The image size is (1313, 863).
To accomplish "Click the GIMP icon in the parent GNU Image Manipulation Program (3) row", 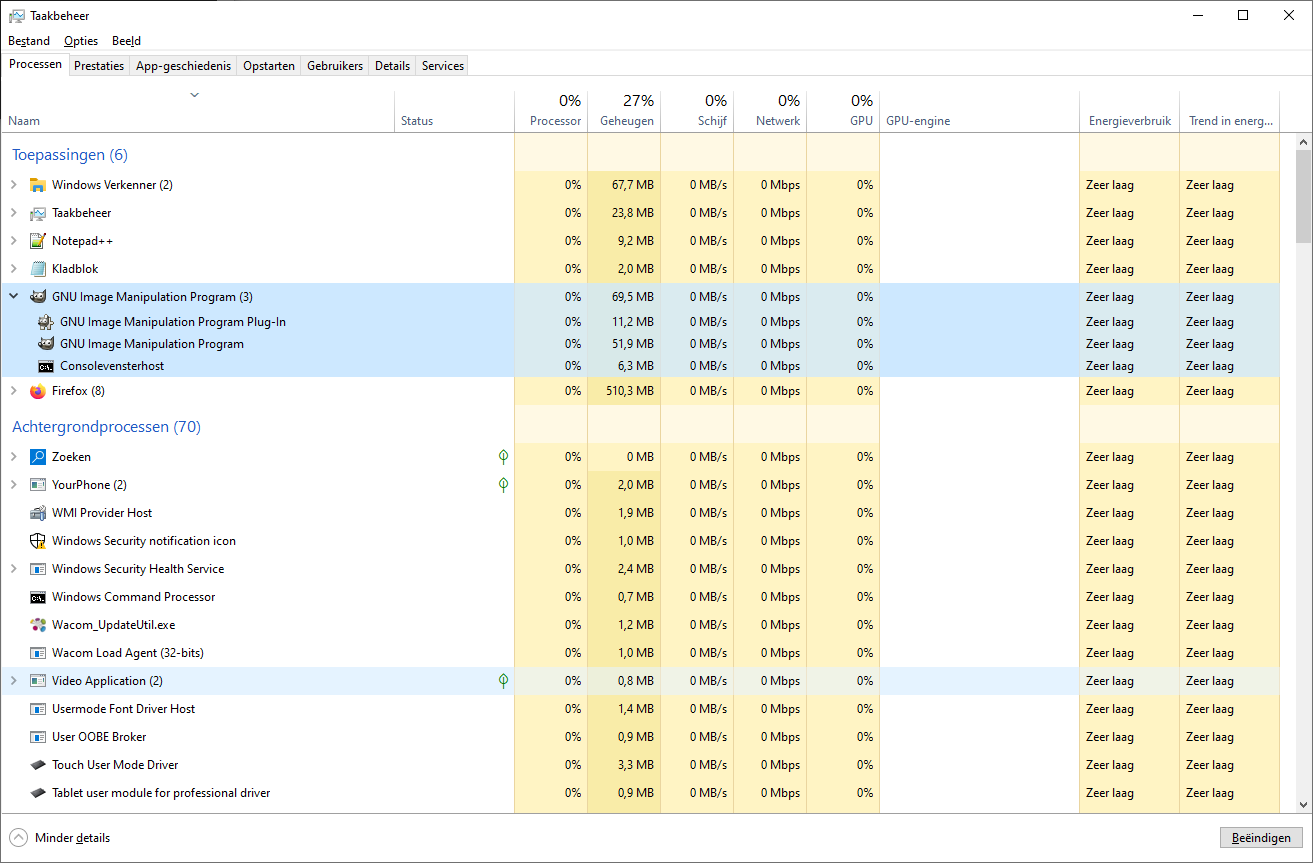I will 38,297.
